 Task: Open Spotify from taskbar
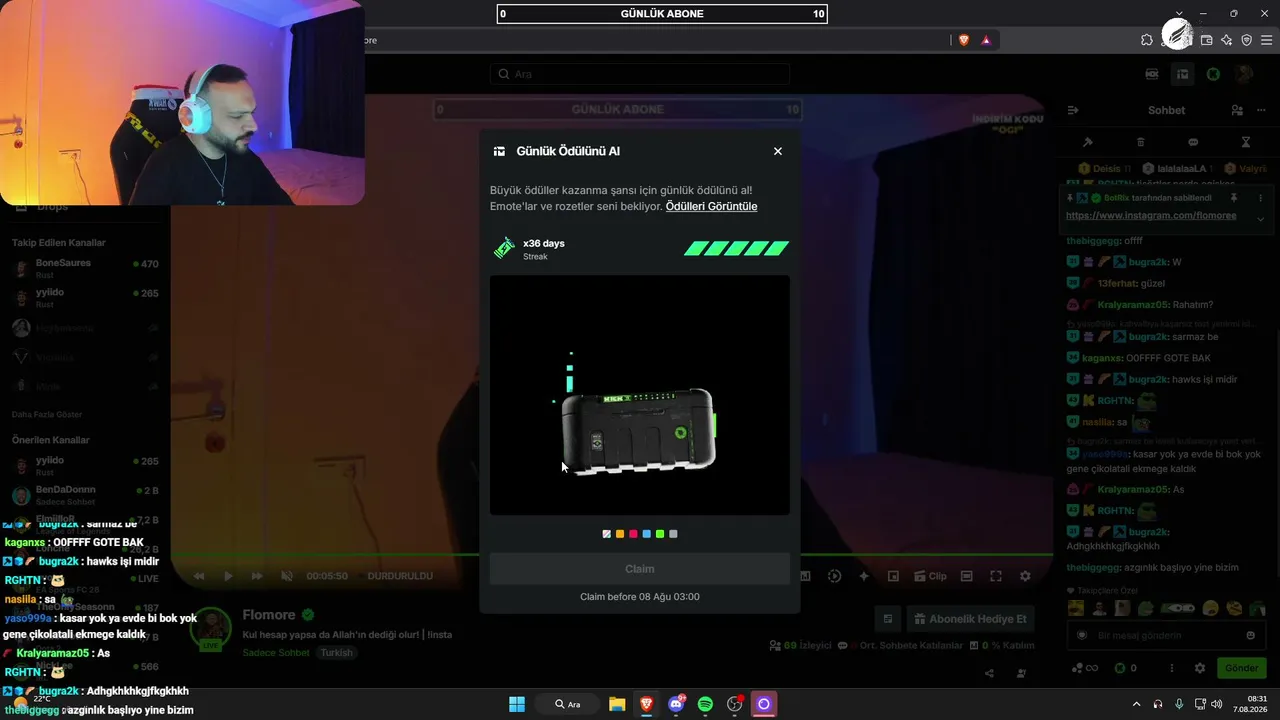pos(705,704)
